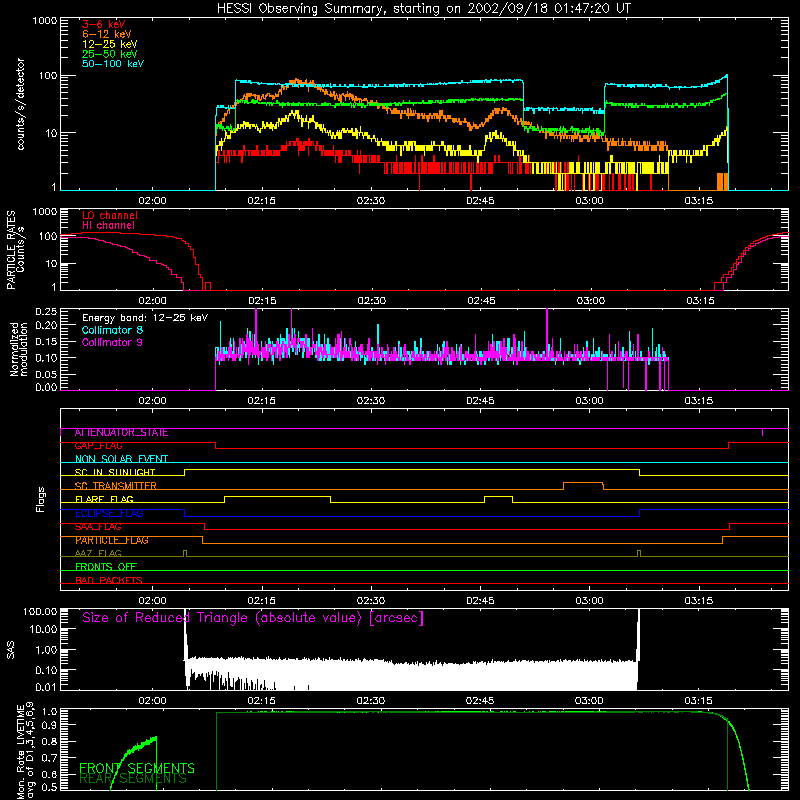
Task: Click the 100.00 value on SAS axis
Action: [40, 612]
